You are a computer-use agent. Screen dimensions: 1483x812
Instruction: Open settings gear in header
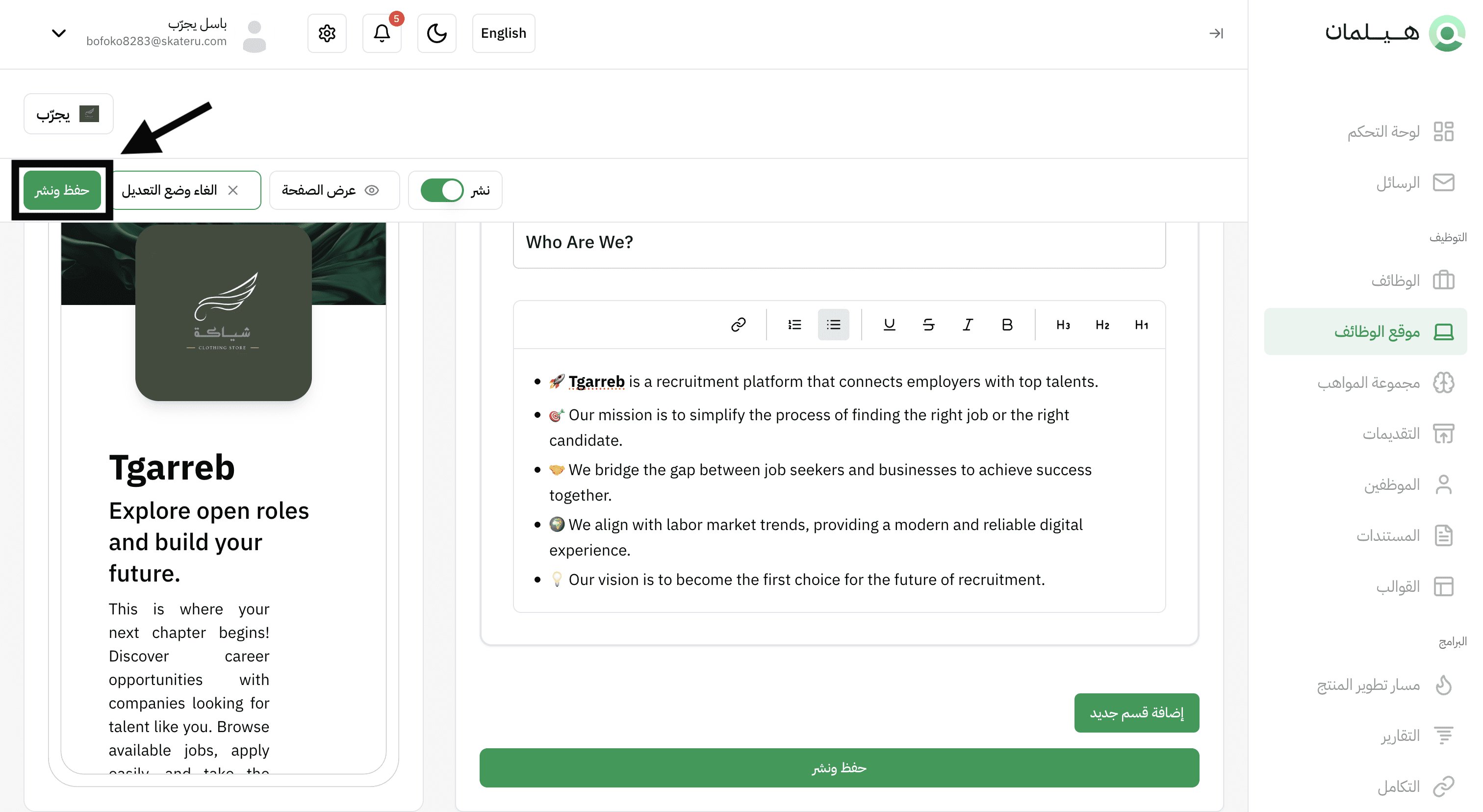327,33
